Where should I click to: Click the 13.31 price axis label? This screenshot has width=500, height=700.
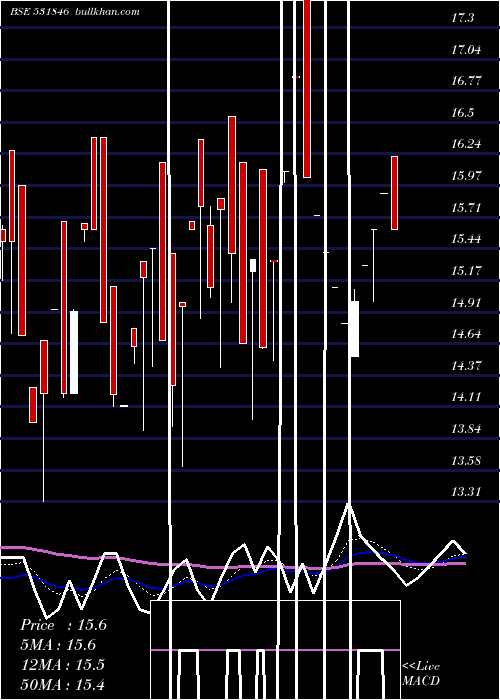click(x=466, y=492)
